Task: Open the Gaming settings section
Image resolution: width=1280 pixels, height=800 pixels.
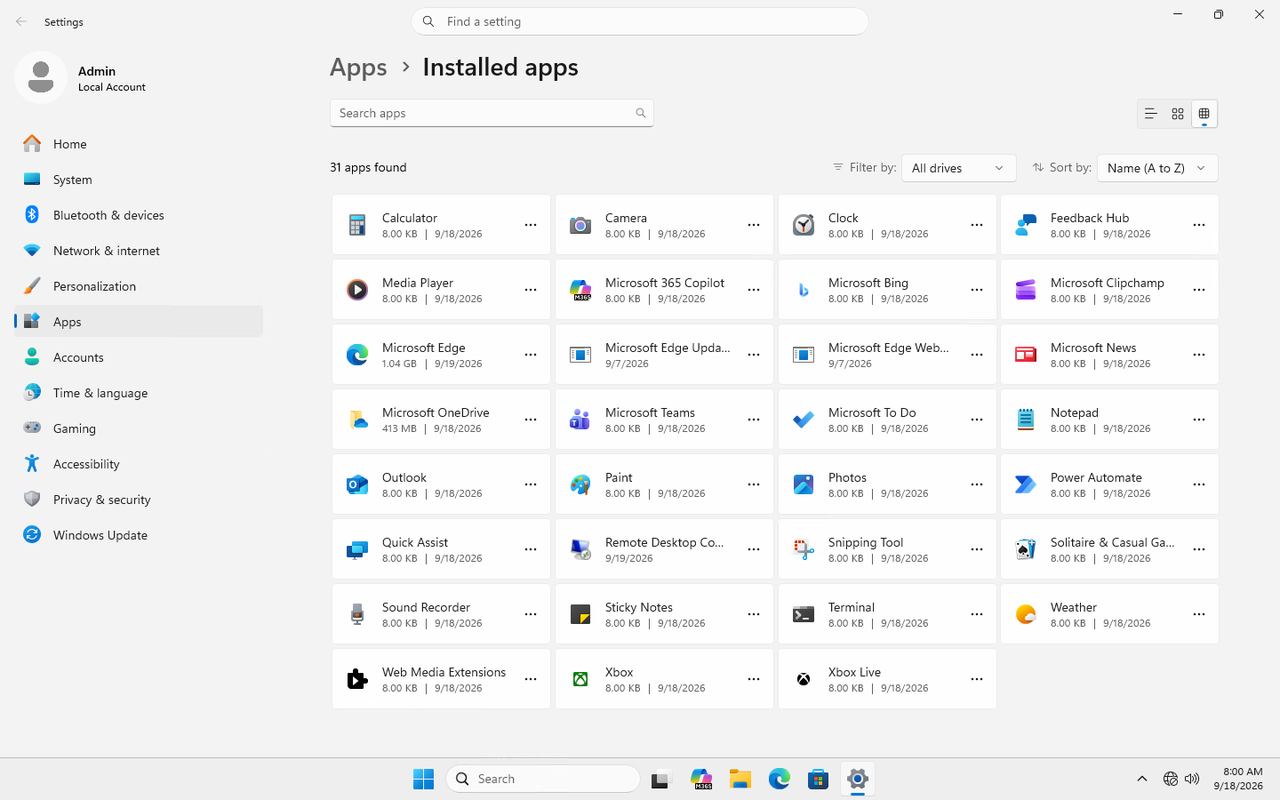Action: [x=139, y=428]
